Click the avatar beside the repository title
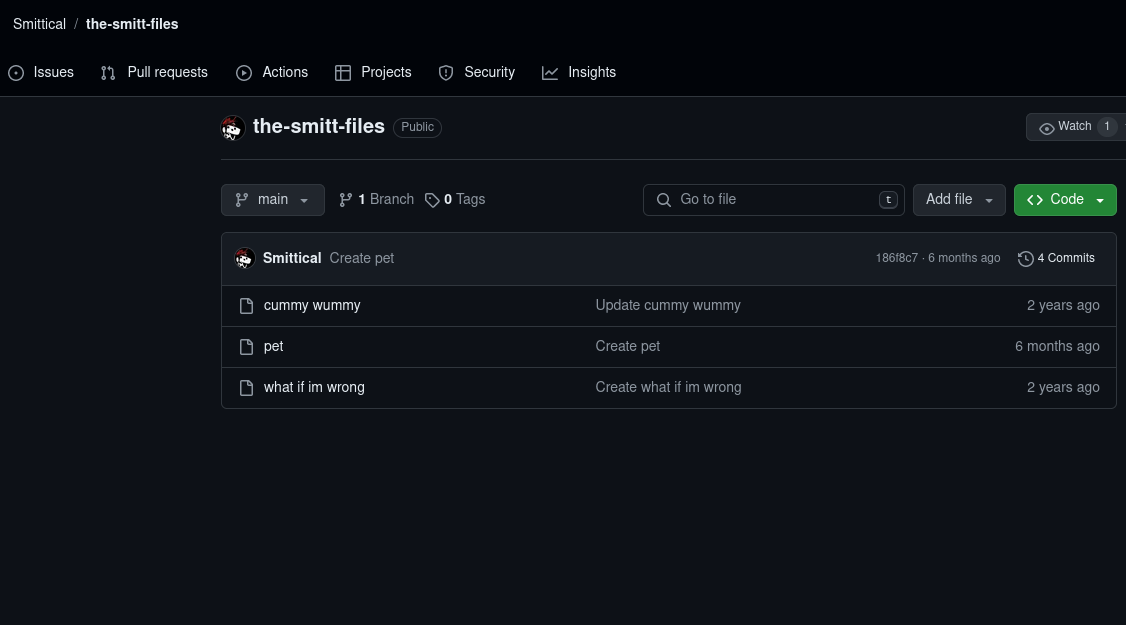Image resolution: width=1126 pixels, height=625 pixels. point(233,127)
